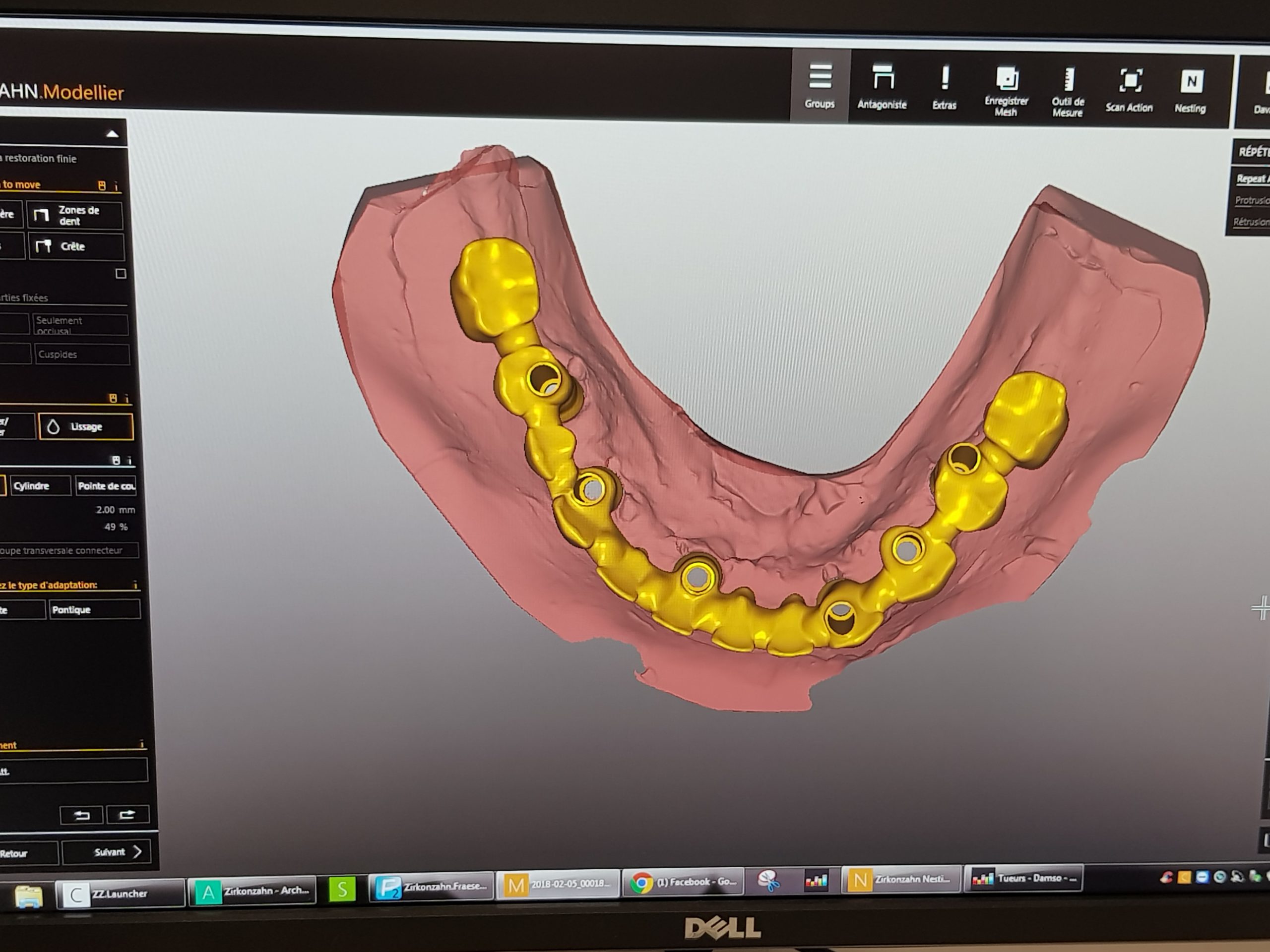Viewport: 1270px width, 952px height.
Task: Click the redo arrow button
Action: [127, 814]
